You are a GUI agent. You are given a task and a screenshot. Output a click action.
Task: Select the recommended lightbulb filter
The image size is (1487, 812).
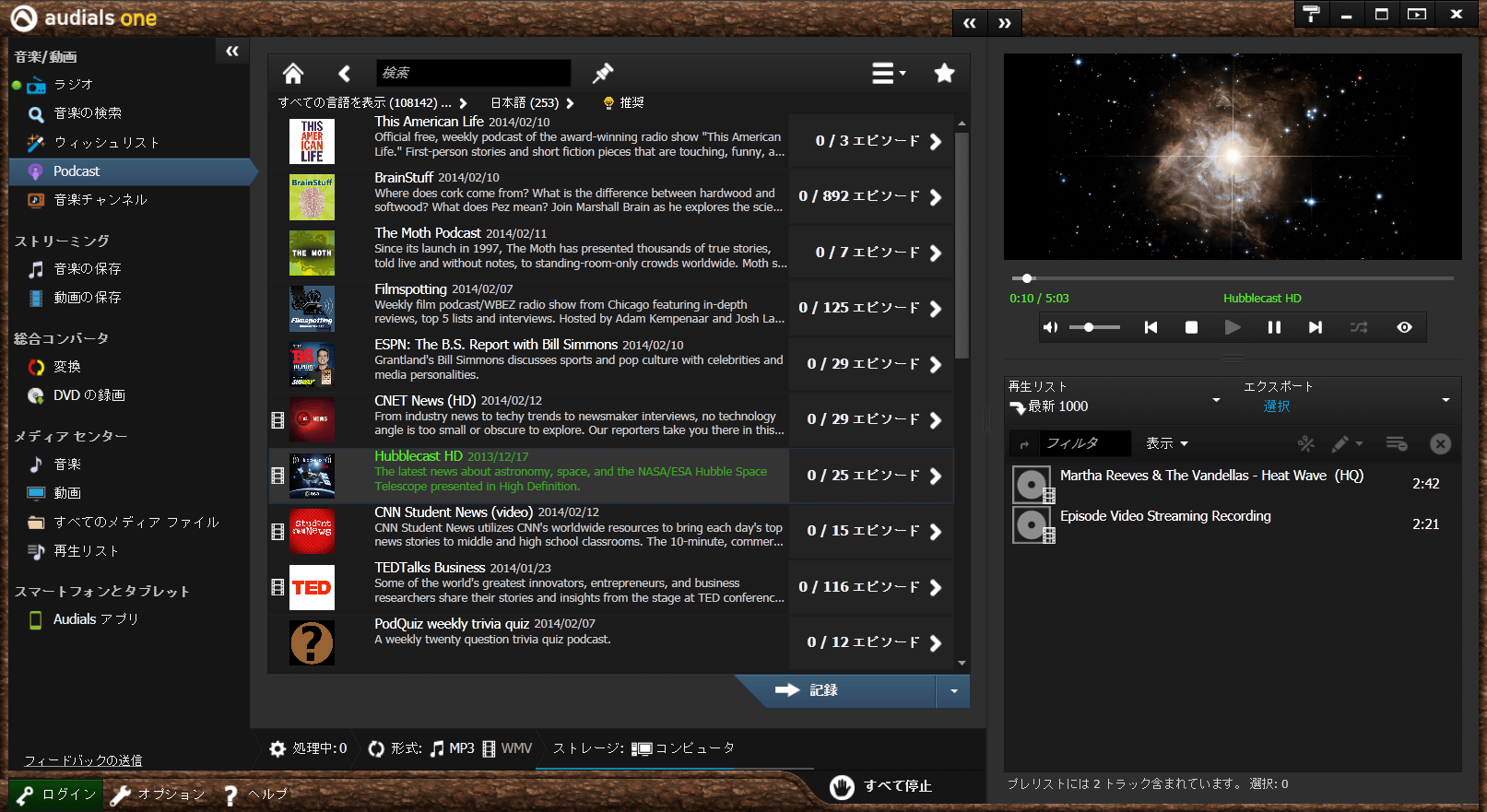623,103
